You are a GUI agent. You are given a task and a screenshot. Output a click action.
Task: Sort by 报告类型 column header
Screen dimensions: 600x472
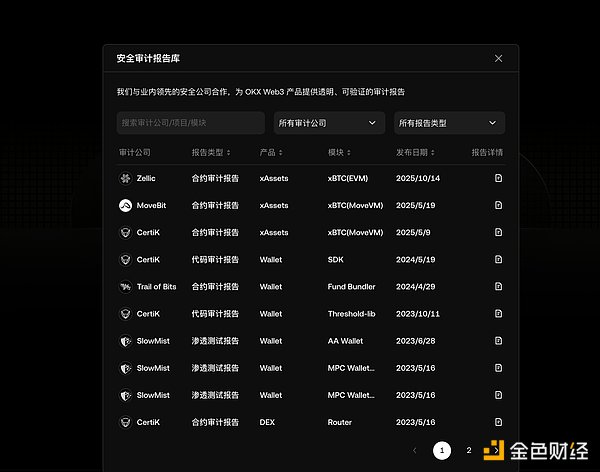click(211, 153)
